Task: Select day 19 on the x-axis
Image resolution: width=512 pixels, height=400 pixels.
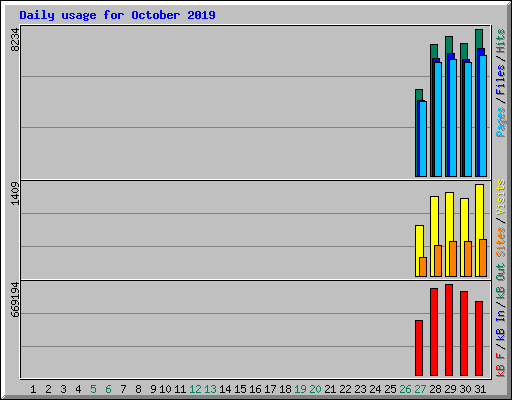Action: pyautogui.click(x=300, y=389)
